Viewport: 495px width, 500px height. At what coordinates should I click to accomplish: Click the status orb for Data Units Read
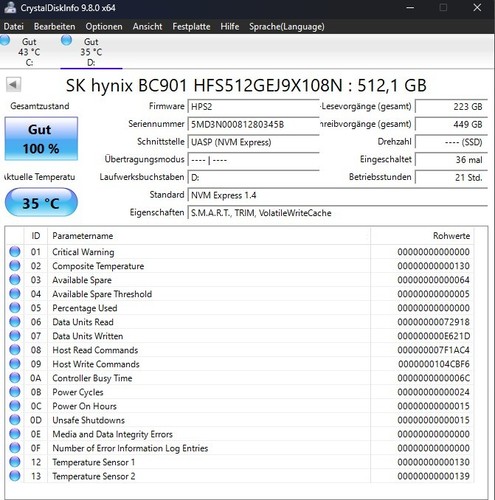coord(15,322)
